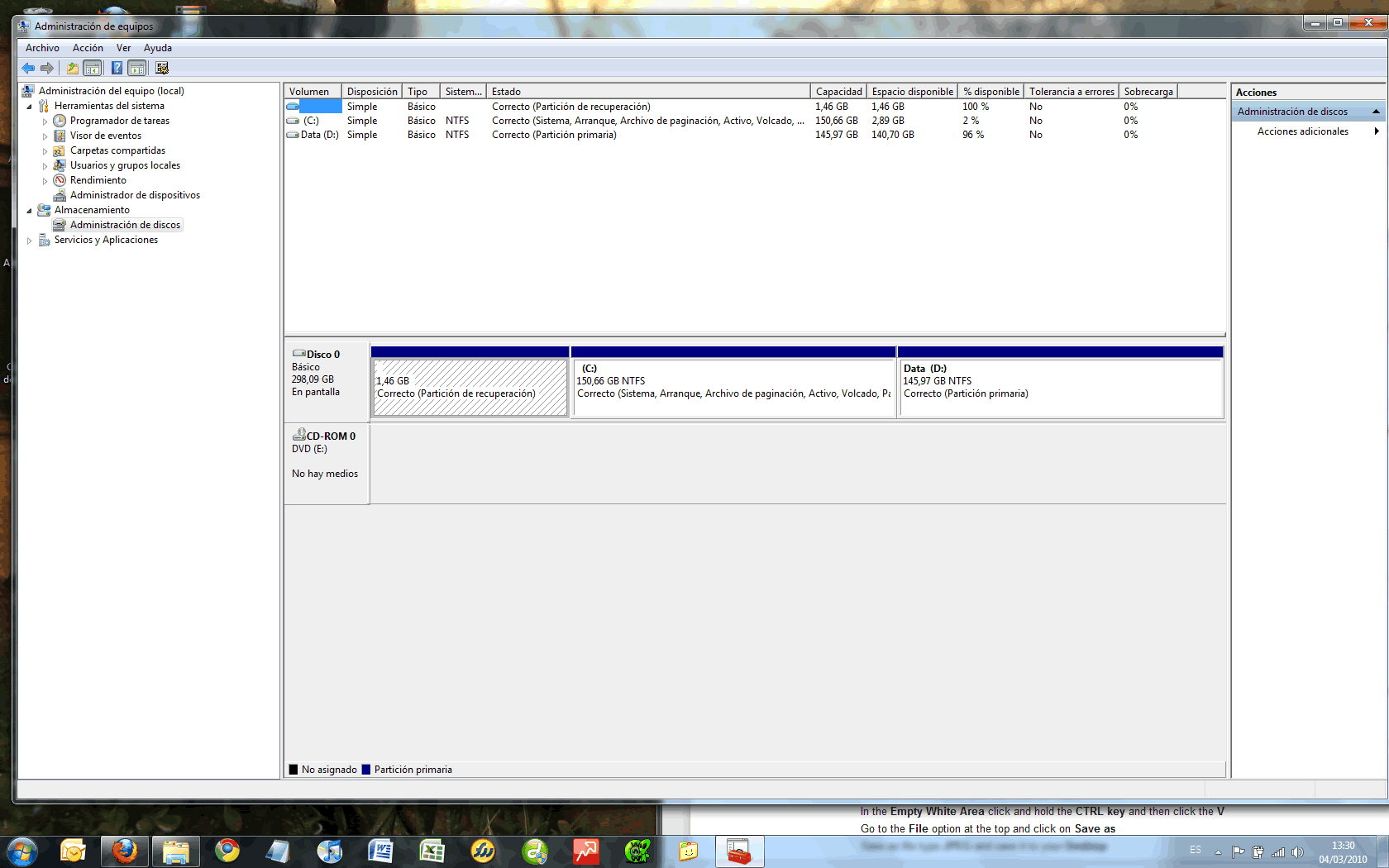Screen dimensions: 1389x868
Task: Click the blue Help question mark icon
Action: 117,68
